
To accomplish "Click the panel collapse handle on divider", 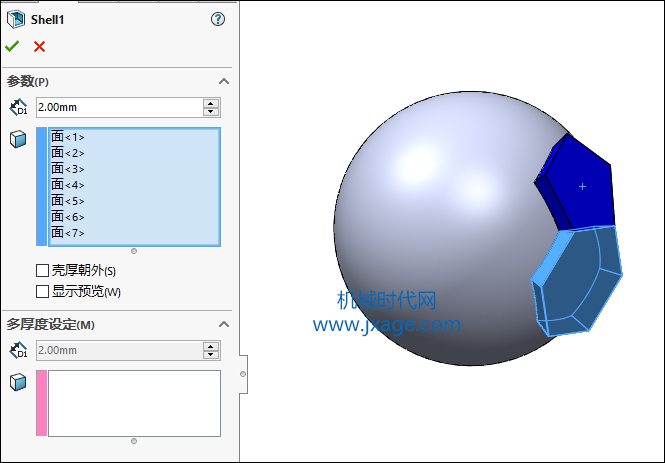I will [x=243, y=374].
